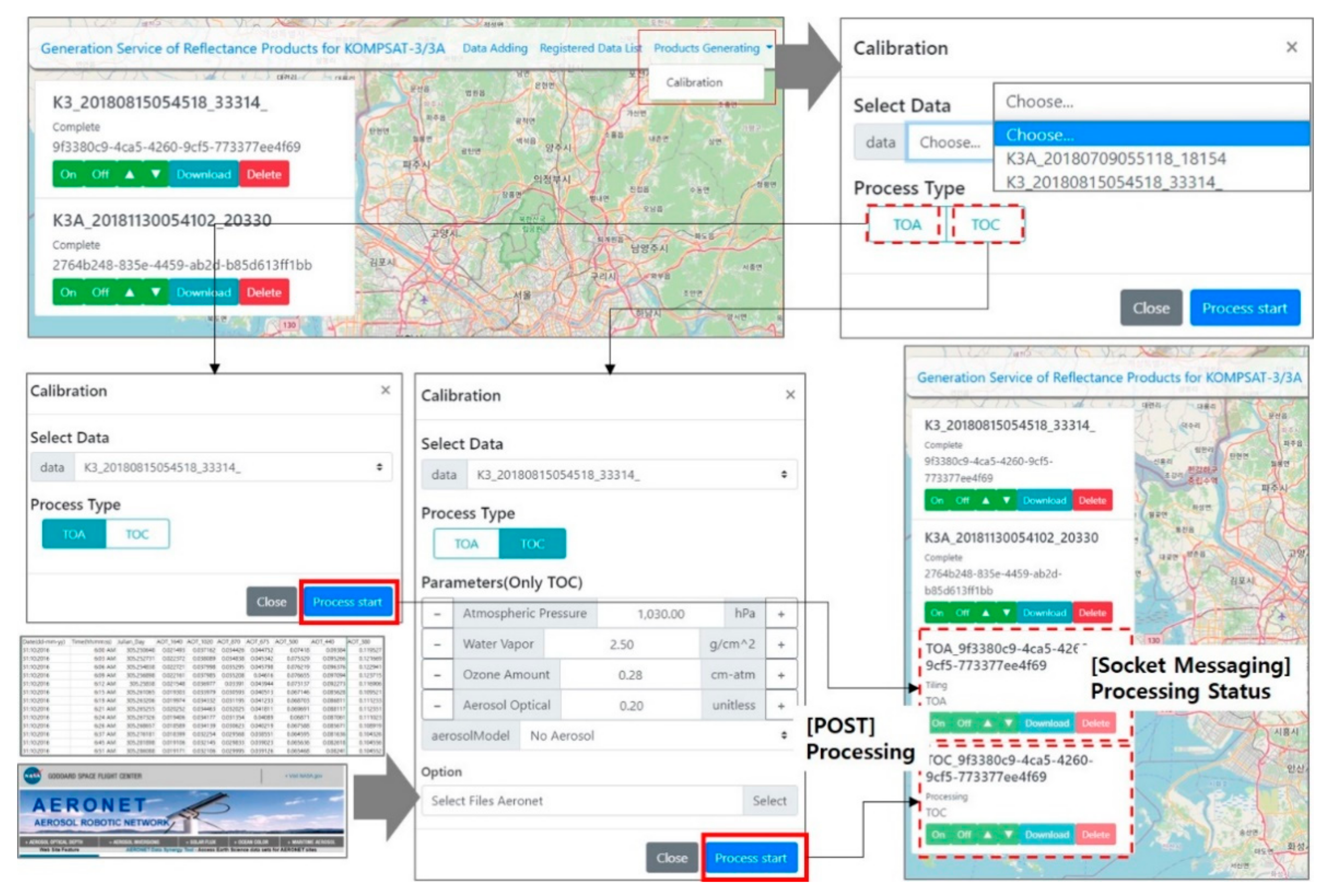Viewport: 1331px width, 896px height.
Task: Select TOC process type in the TOA-selected Calibration dialog
Action: (137, 534)
